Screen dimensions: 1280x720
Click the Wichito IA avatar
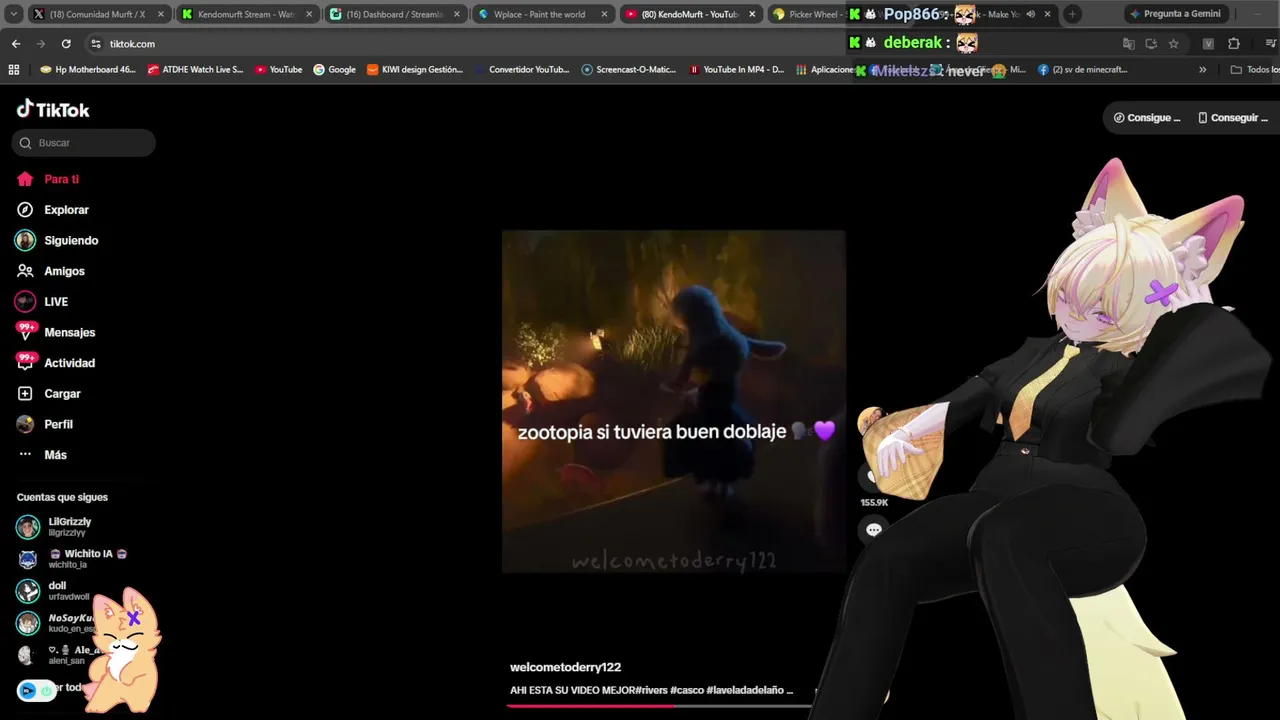pyautogui.click(x=28, y=559)
